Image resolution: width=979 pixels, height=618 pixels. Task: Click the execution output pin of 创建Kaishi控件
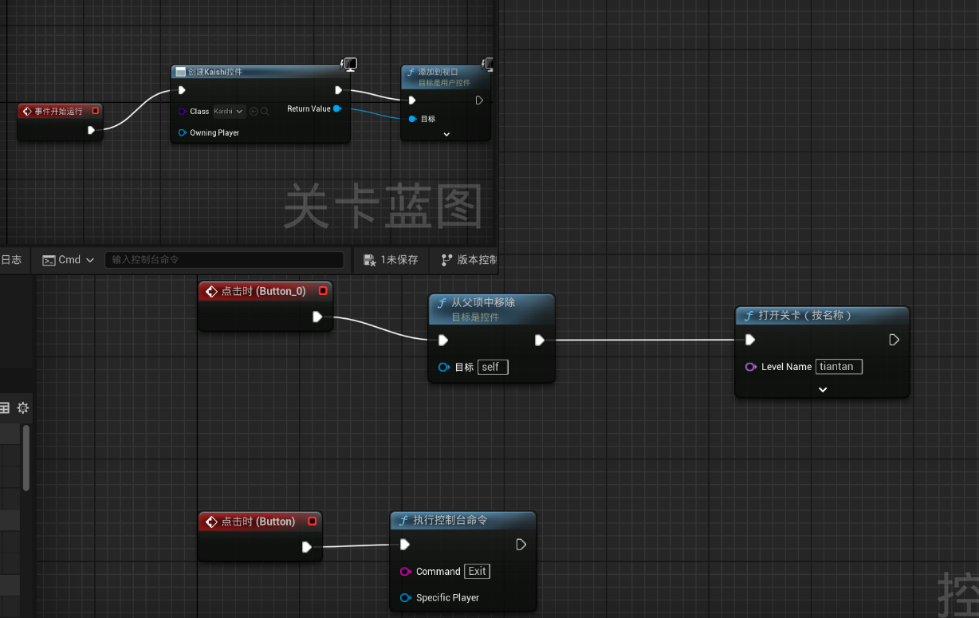pyautogui.click(x=338, y=90)
